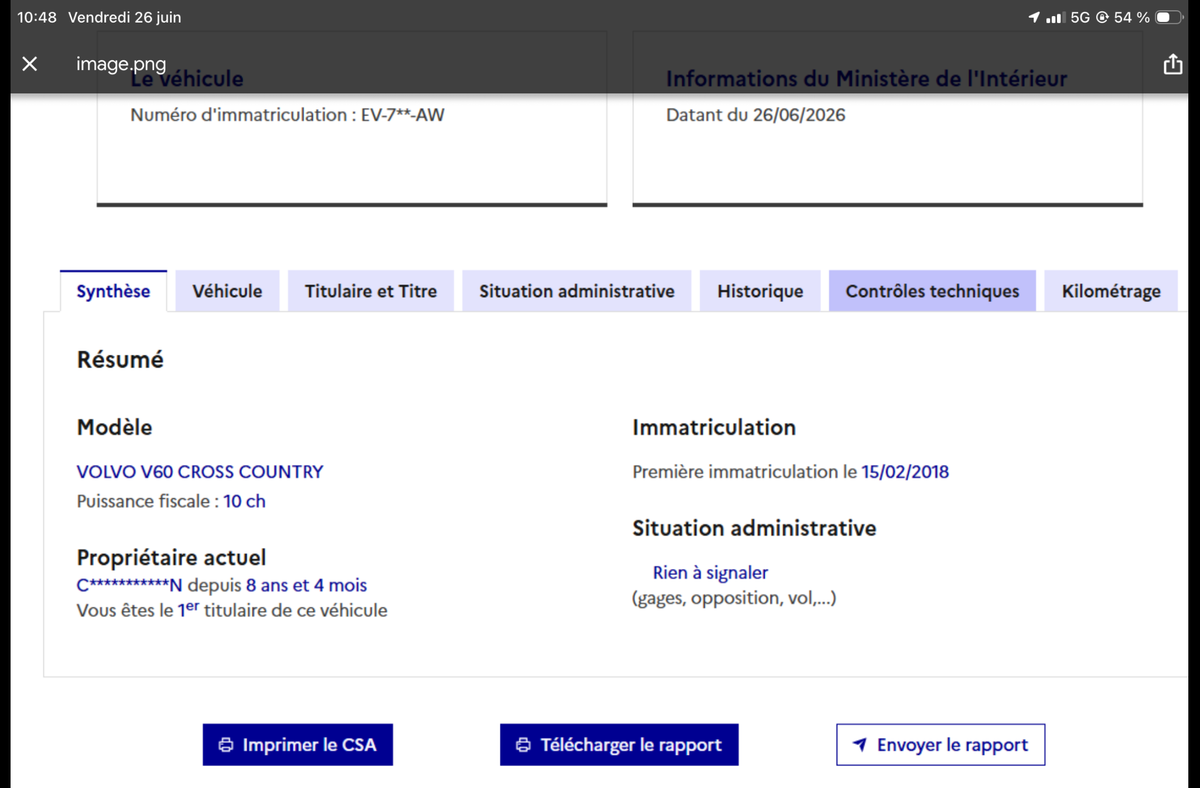Tap the 5G signal indicator
The width and height of the screenshot is (1200, 788).
coord(1080,18)
